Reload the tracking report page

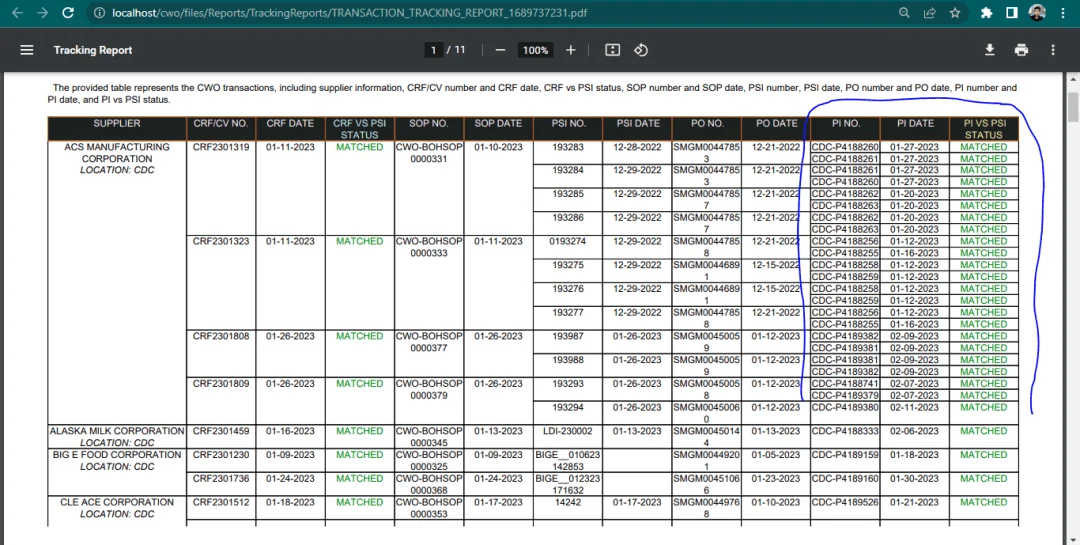coord(68,12)
